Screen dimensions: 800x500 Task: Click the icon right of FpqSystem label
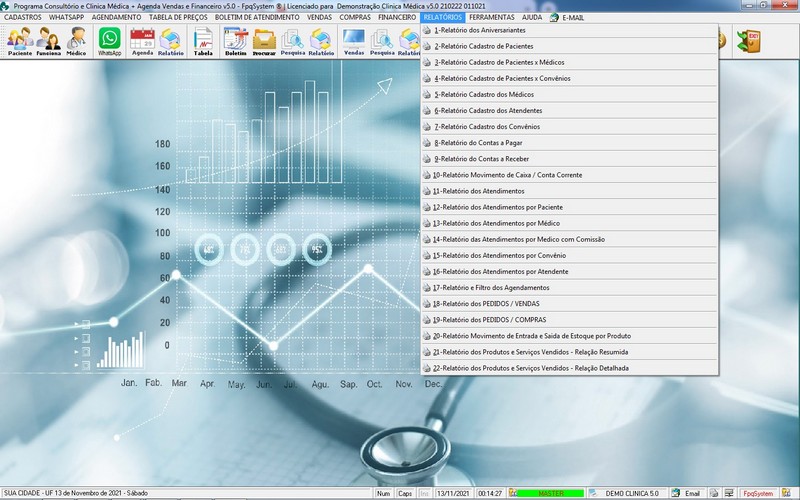click(x=786, y=493)
